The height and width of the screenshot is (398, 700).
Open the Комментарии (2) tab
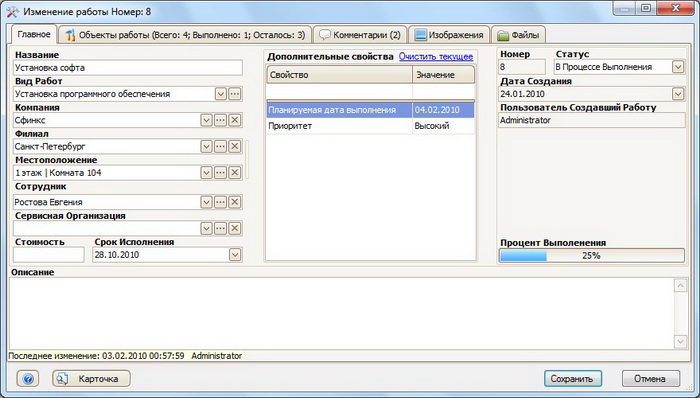click(x=360, y=35)
